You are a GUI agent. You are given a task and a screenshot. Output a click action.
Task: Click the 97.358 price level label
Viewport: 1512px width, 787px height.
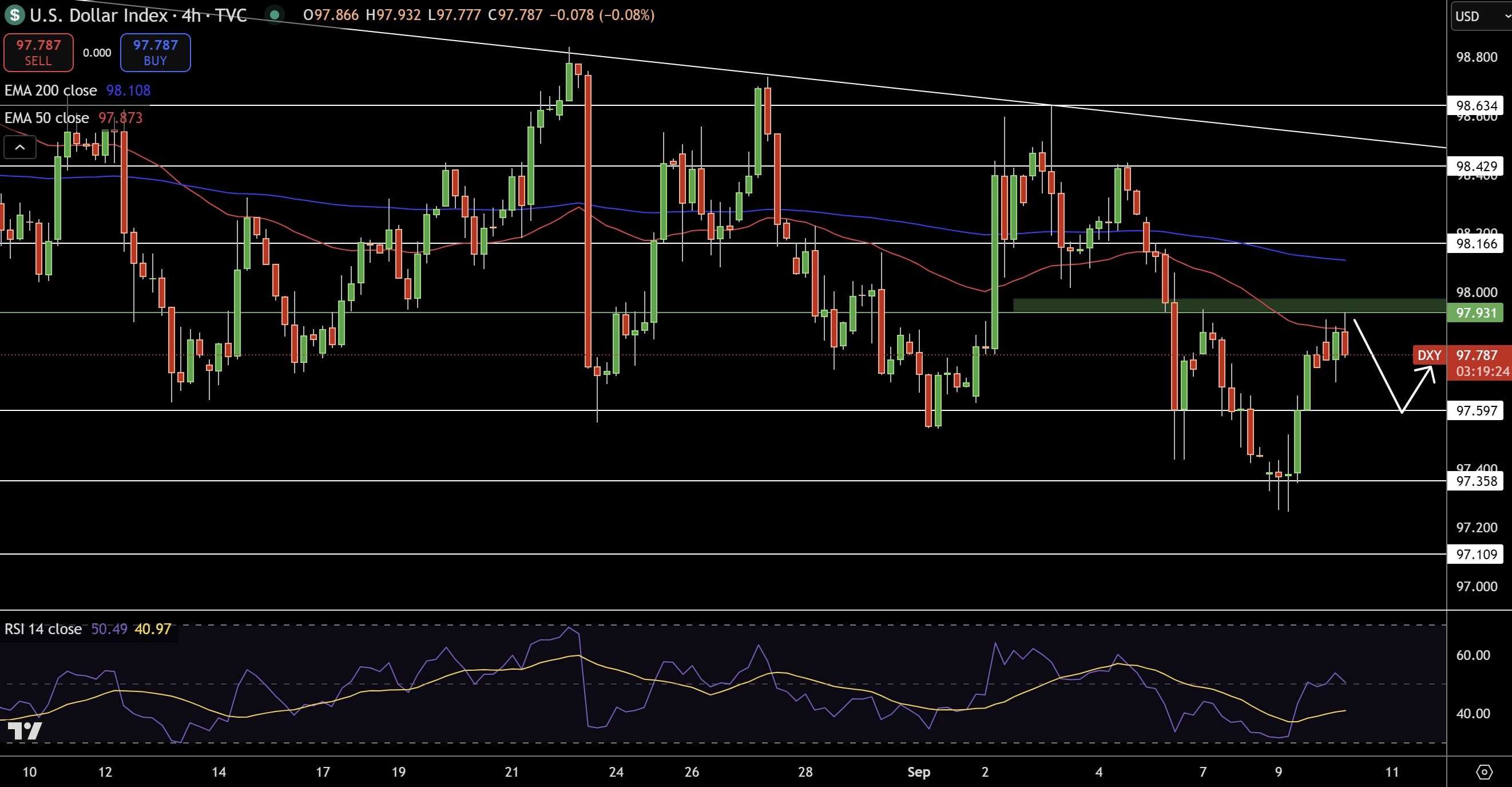point(1477,481)
